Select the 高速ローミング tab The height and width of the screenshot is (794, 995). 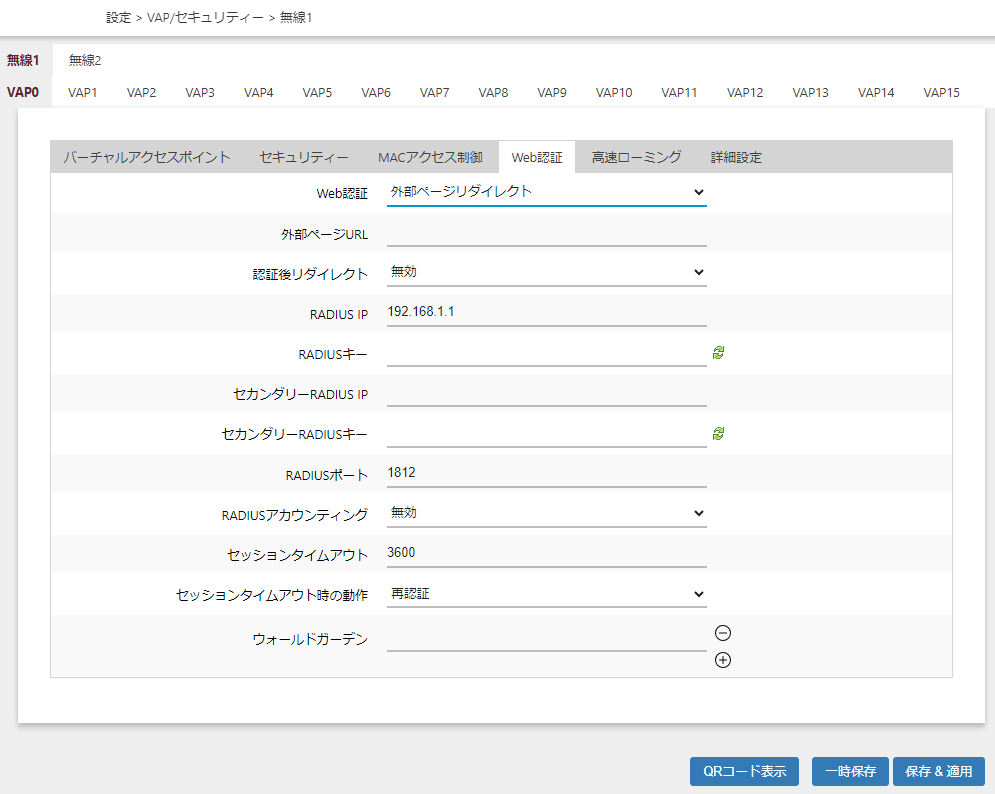point(636,157)
